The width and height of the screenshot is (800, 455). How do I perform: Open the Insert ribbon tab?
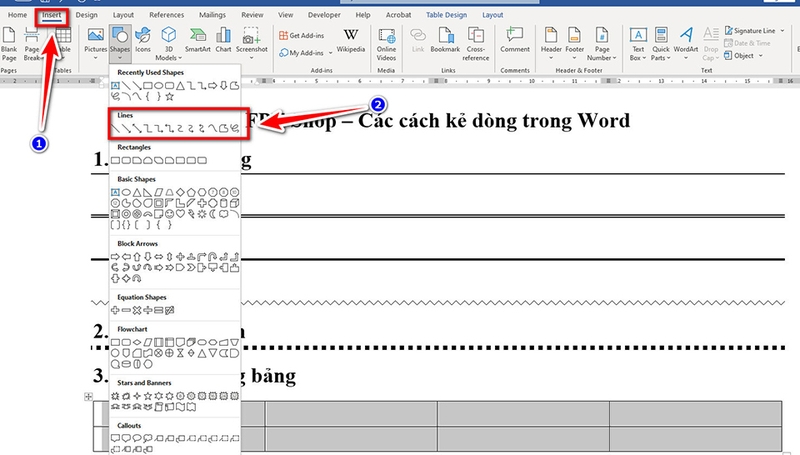click(52, 15)
